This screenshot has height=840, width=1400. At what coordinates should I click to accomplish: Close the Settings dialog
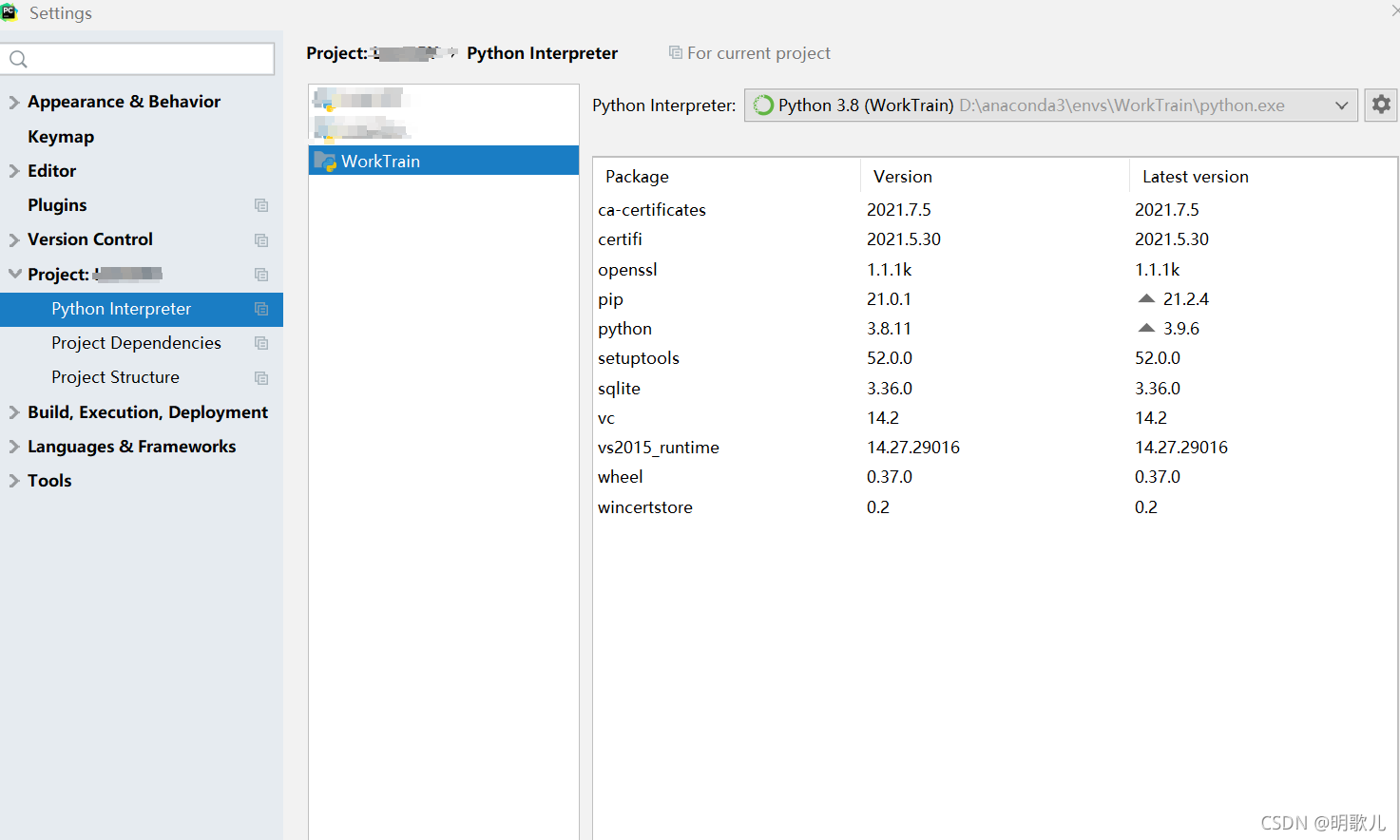pyautogui.click(x=1394, y=10)
